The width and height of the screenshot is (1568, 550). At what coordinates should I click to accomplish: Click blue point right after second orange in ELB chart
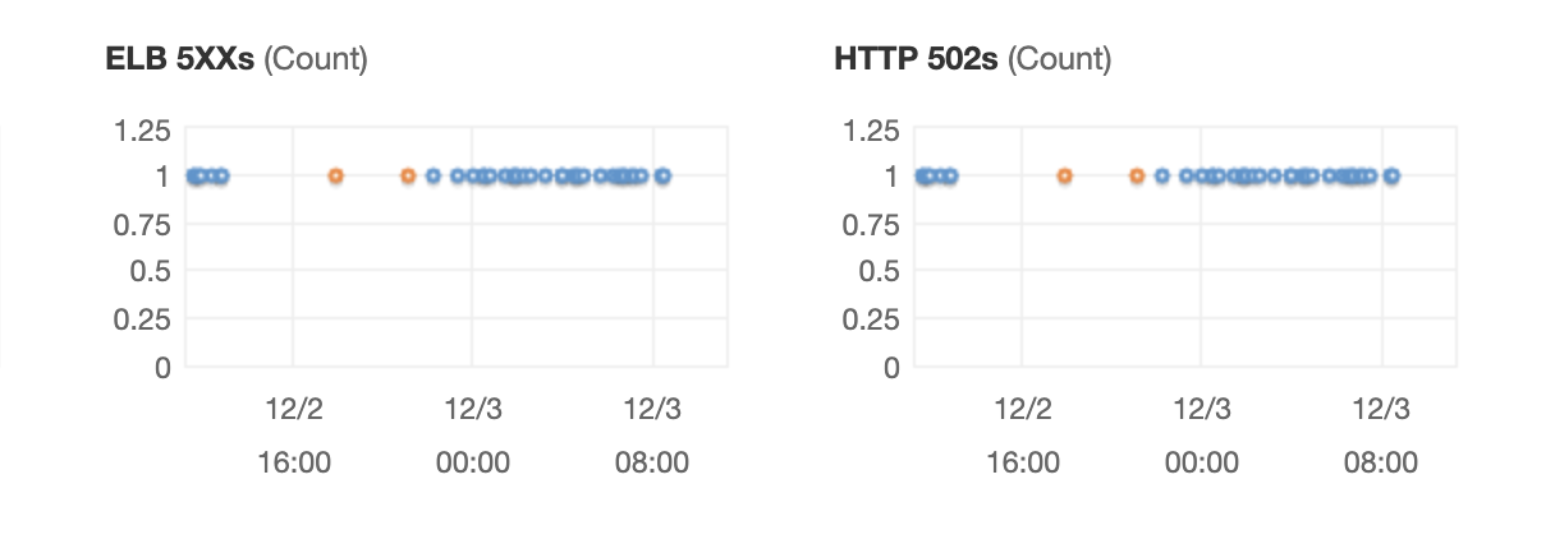(433, 176)
